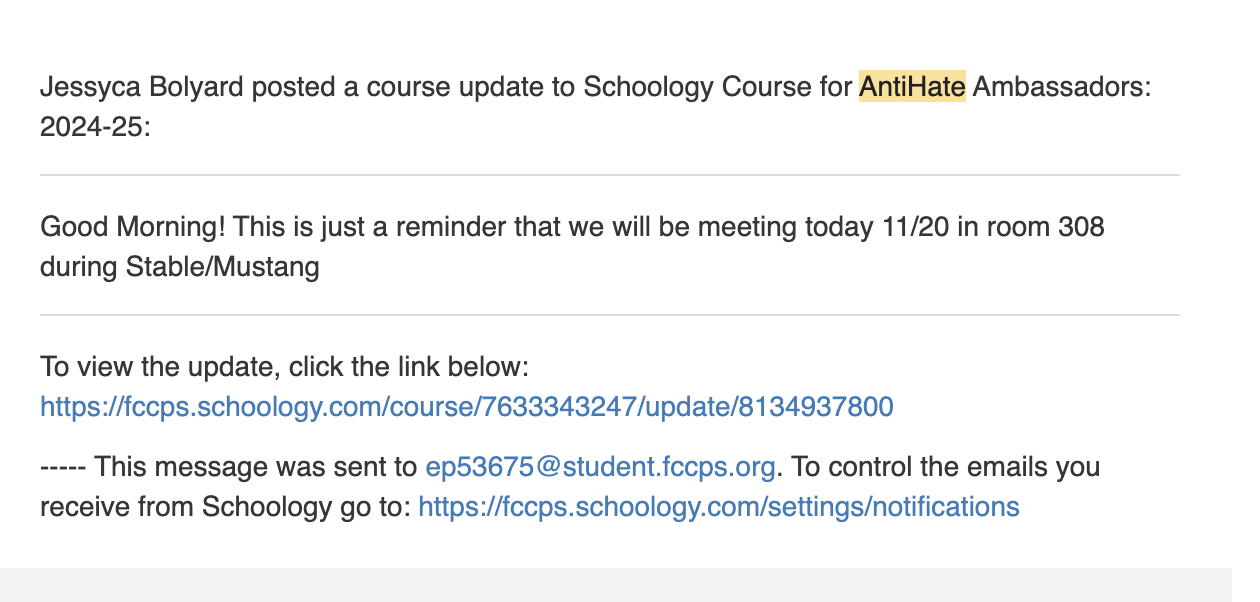Click the divider line below the header
The width and height of the screenshot is (1260, 602).
coord(610,175)
